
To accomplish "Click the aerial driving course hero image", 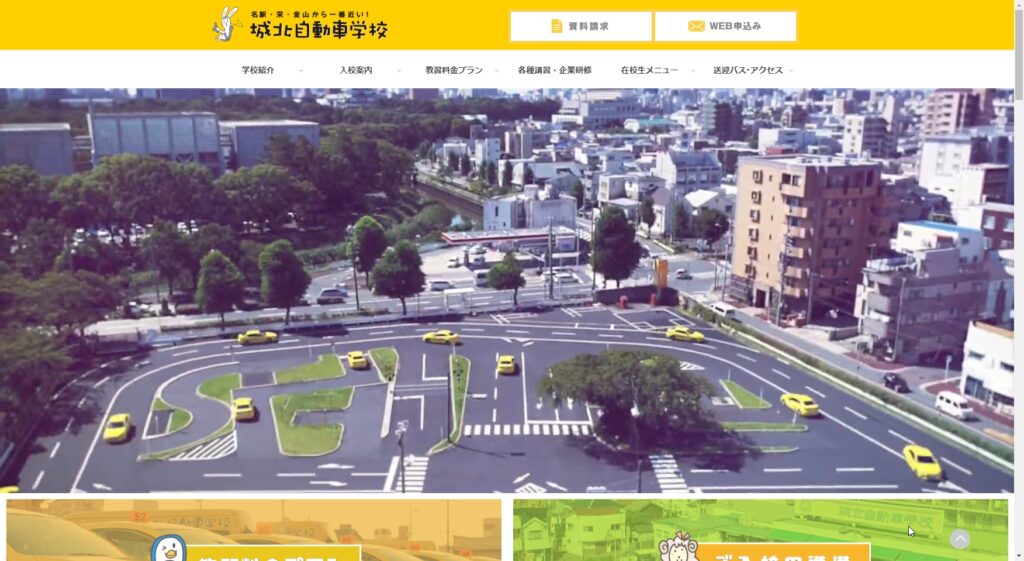I will pos(507,291).
